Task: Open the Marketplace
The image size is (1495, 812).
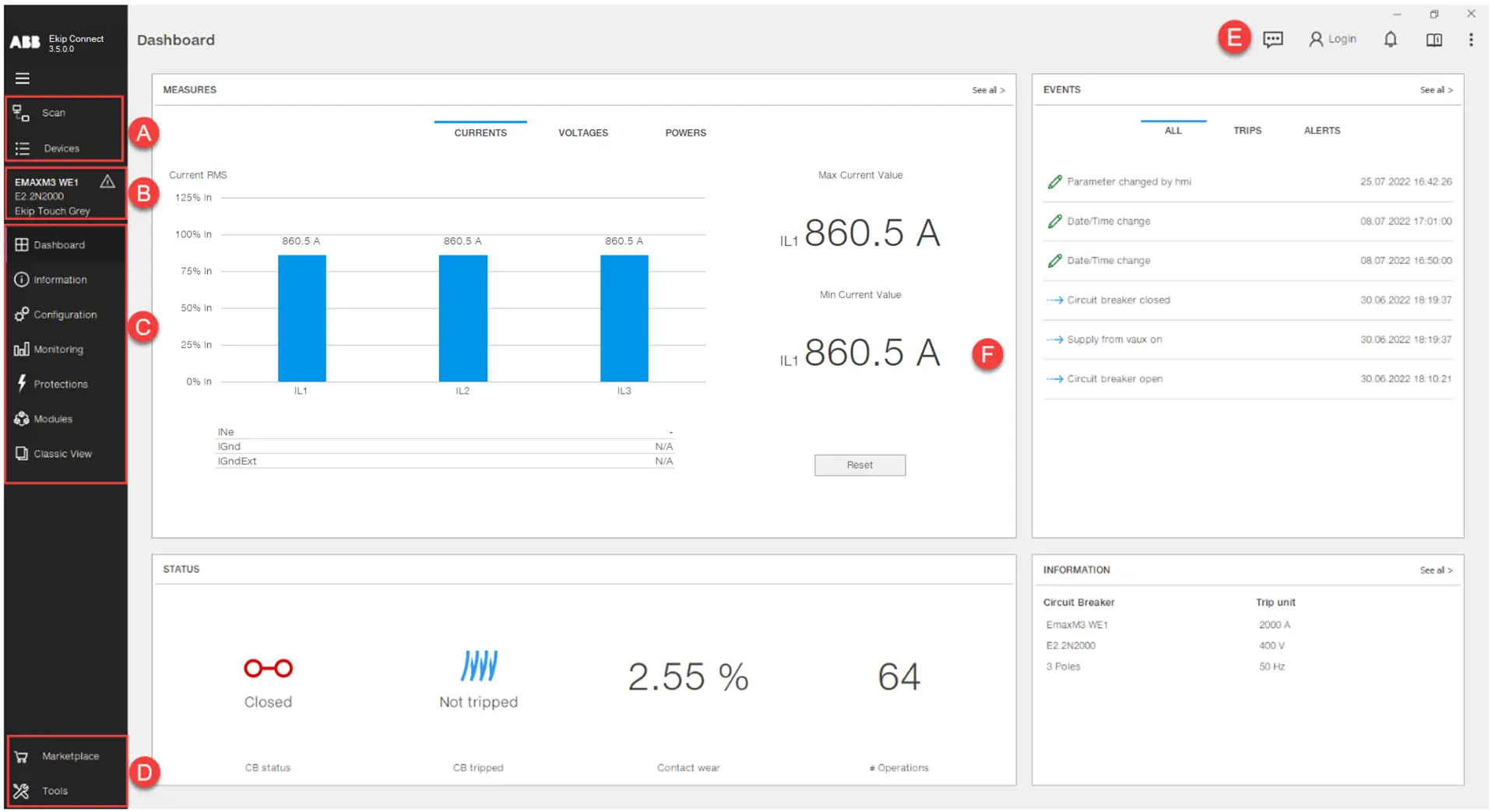Action: coord(70,755)
